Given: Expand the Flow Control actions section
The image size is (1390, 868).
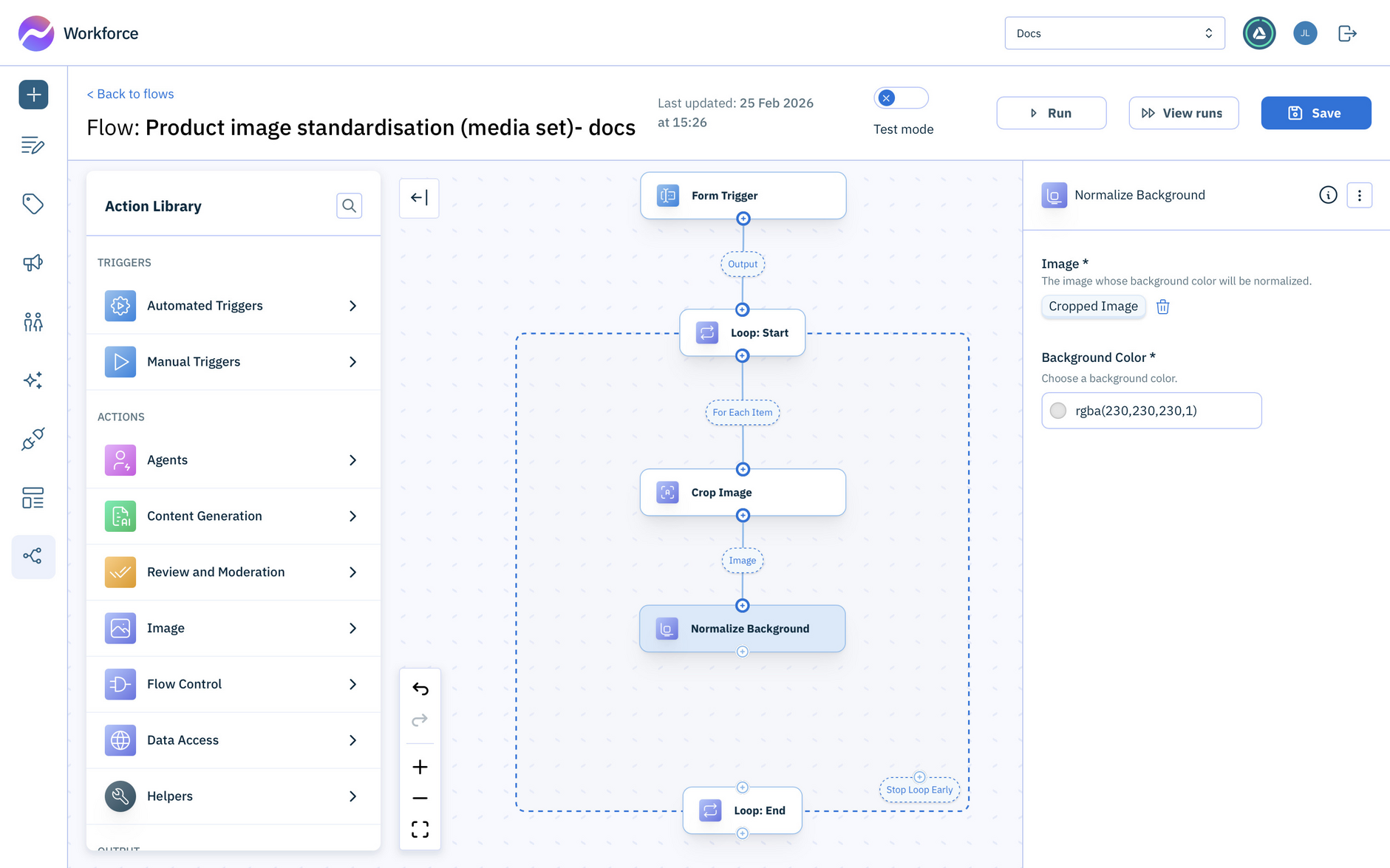Looking at the screenshot, I should [234, 684].
